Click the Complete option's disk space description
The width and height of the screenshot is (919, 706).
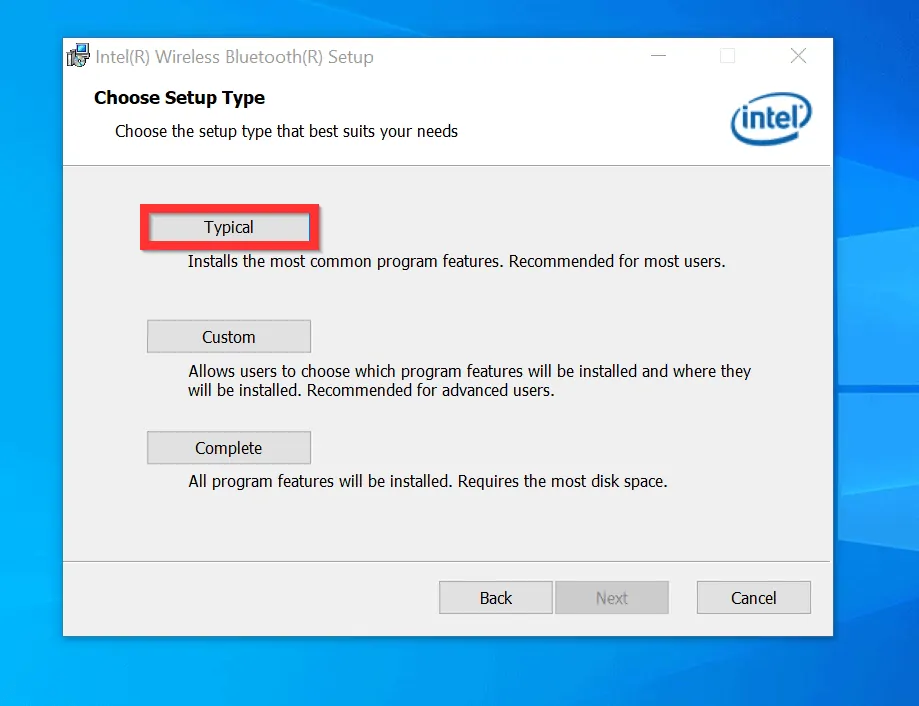427,481
